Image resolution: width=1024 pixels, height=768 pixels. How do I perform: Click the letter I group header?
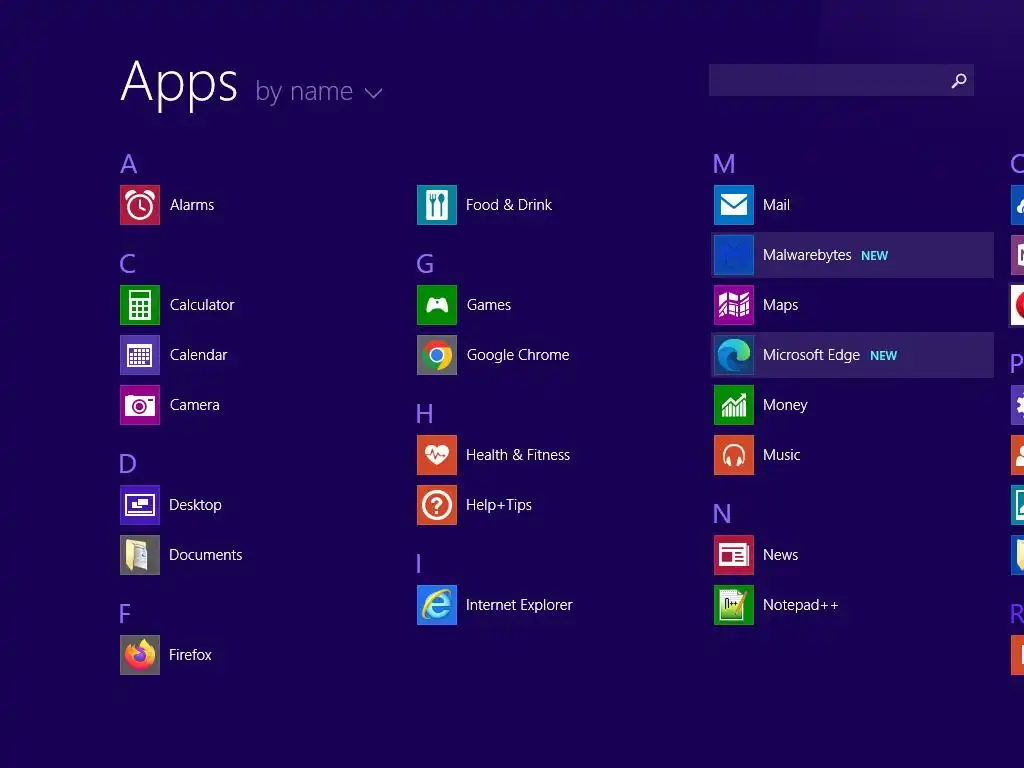coord(419,564)
